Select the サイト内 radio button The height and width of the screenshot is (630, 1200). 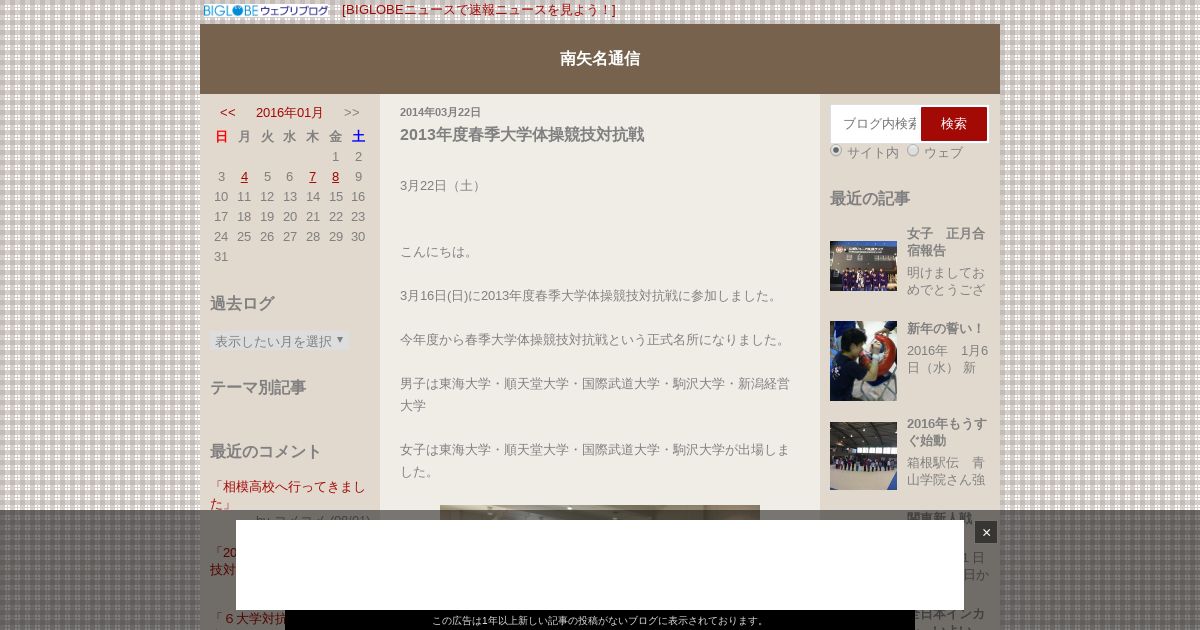point(836,150)
